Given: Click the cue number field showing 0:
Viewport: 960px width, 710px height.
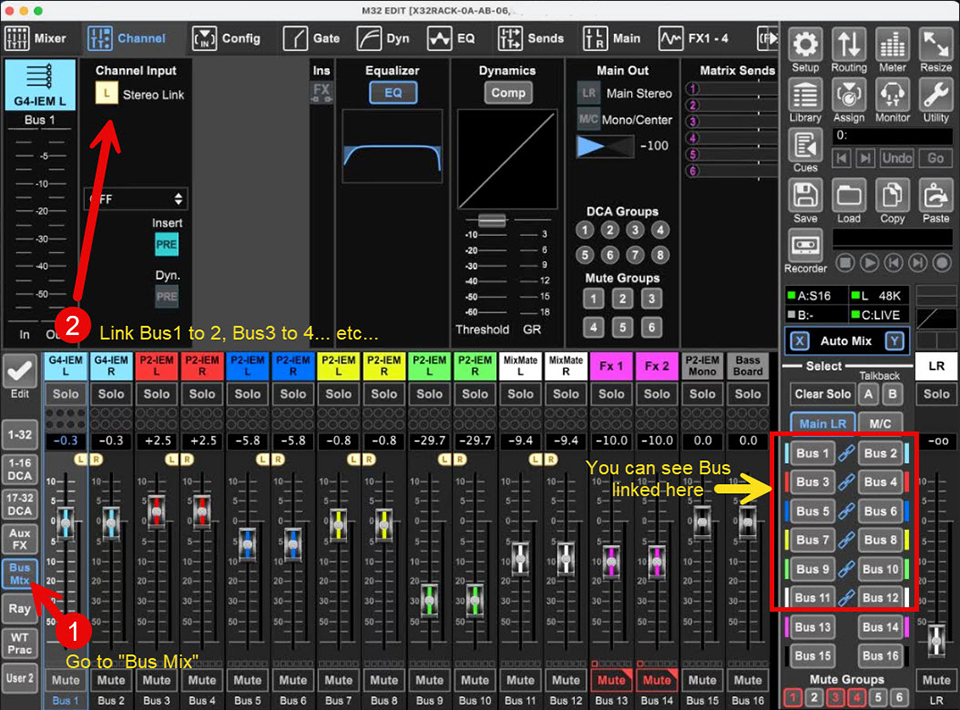Looking at the screenshot, I should tap(893, 135).
